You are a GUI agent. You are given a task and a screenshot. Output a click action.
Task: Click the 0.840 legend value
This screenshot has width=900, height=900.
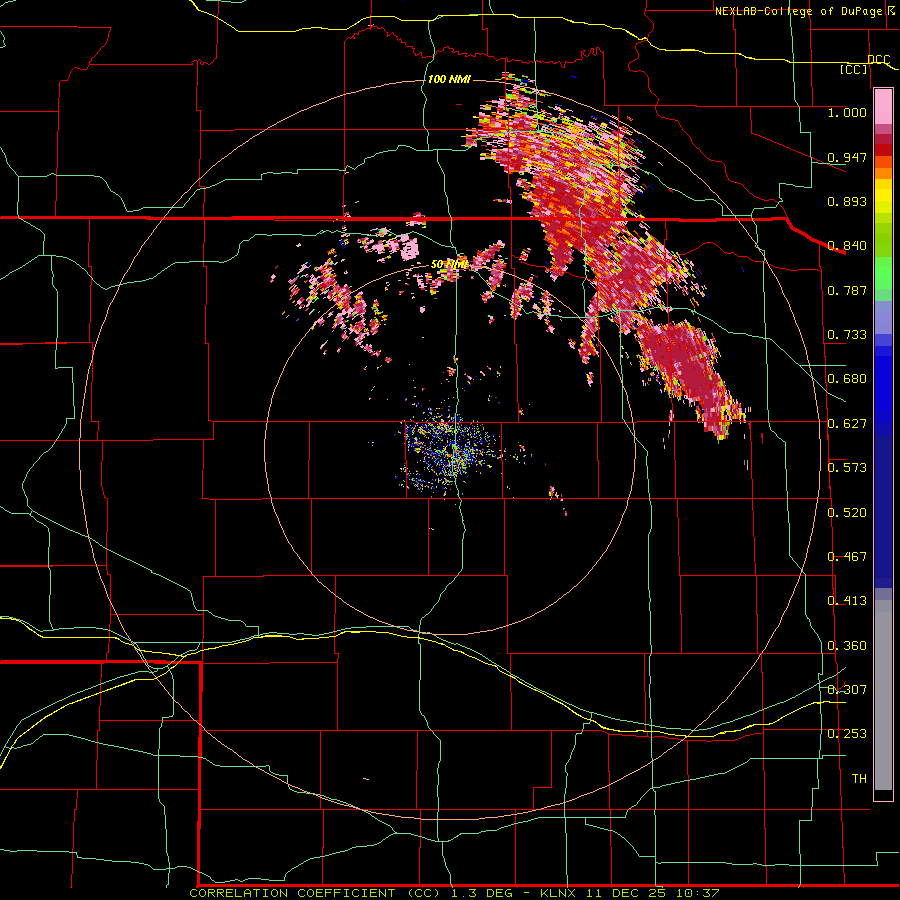pos(847,246)
